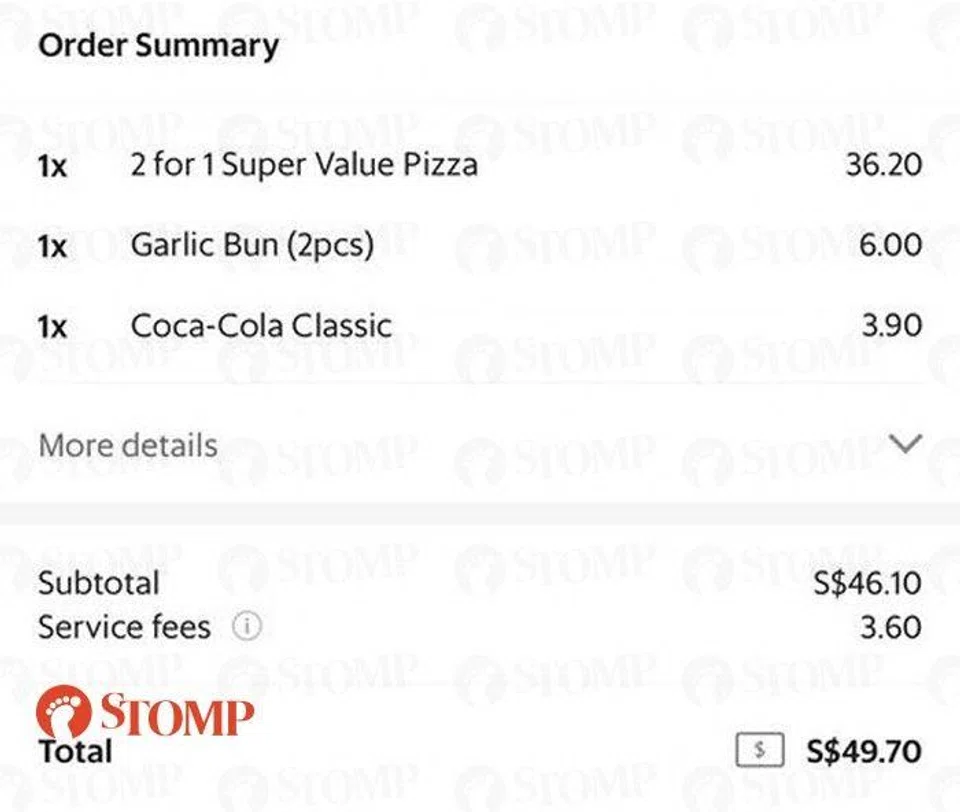Click the cash payment icon beside total
The height and width of the screenshot is (812, 960).
coord(759,752)
